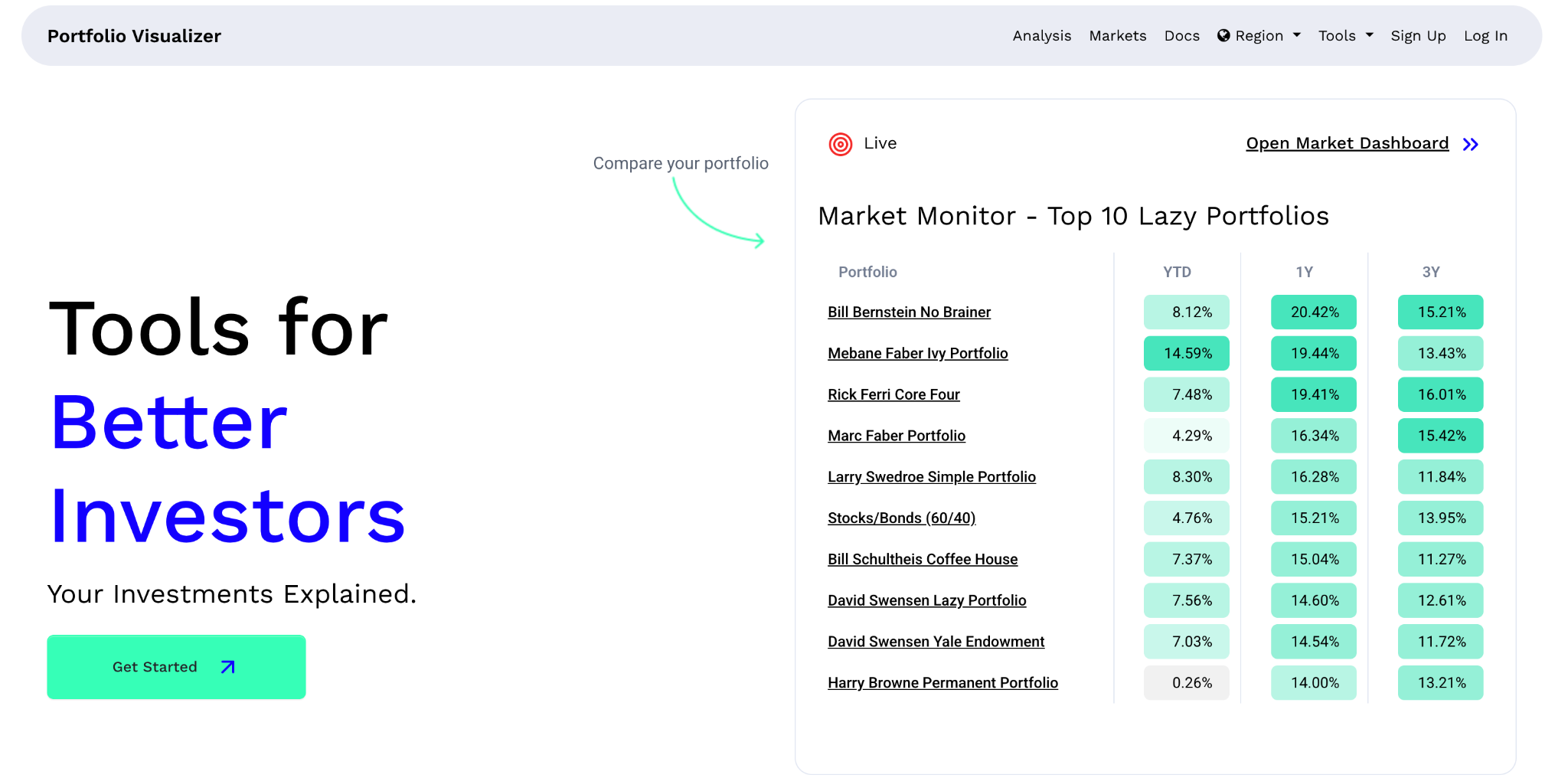Click the Market Monitor heading

[1073, 216]
